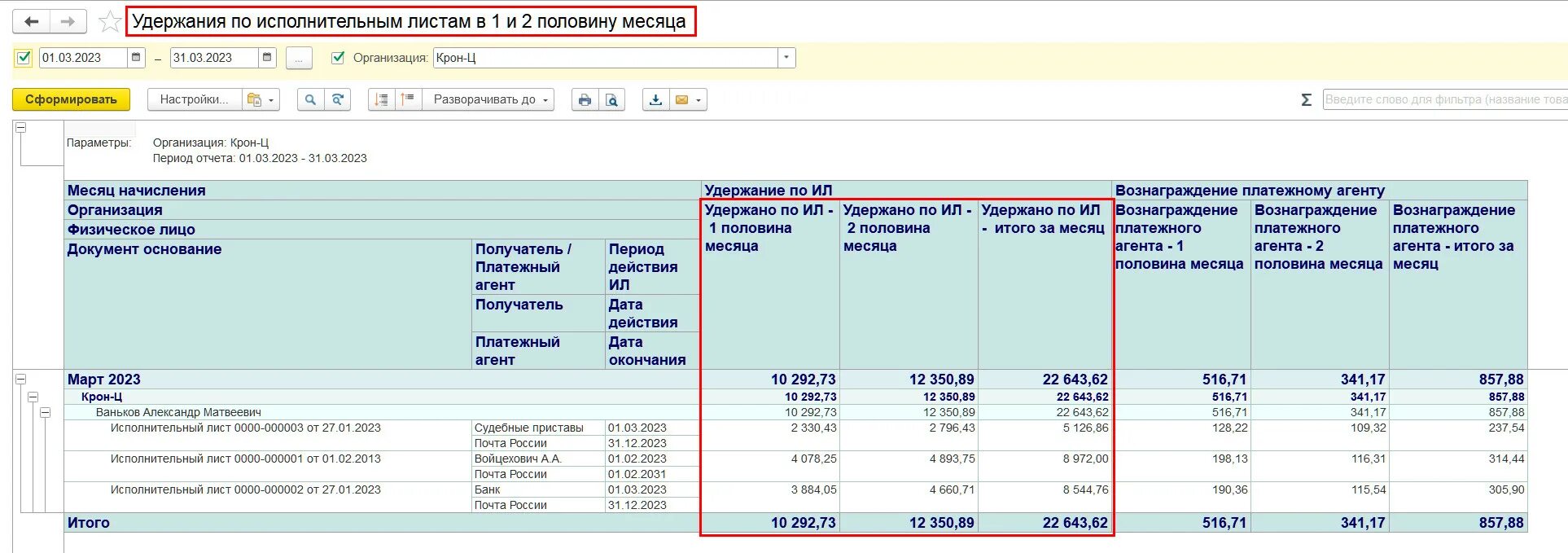The width and height of the screenshot is (1568, 553).
Task: Collapse the report parameters section
Action: (20, 128)
